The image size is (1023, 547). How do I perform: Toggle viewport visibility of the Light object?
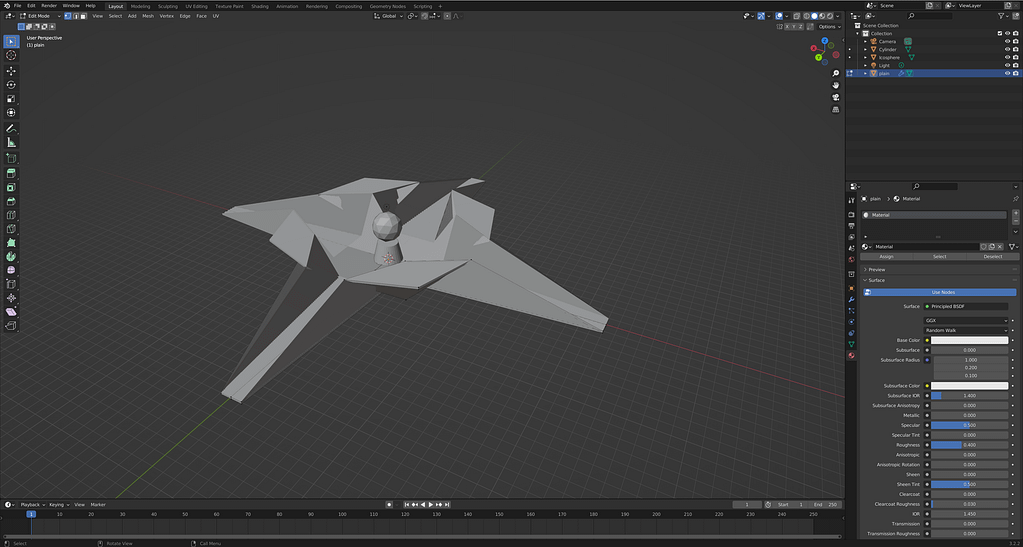[x=1007, y=65]
